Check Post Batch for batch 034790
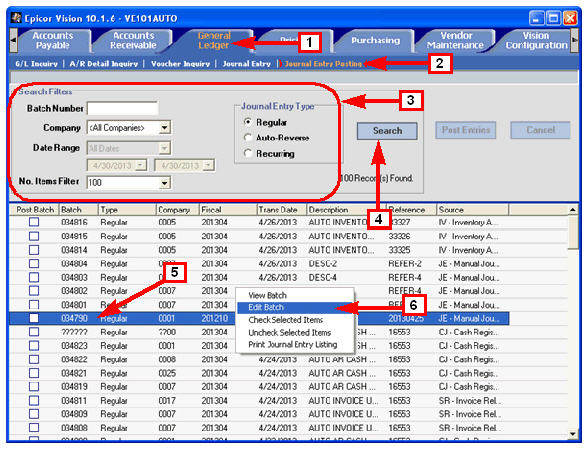The width and height of the screenshot is (585, 450). 34,318
